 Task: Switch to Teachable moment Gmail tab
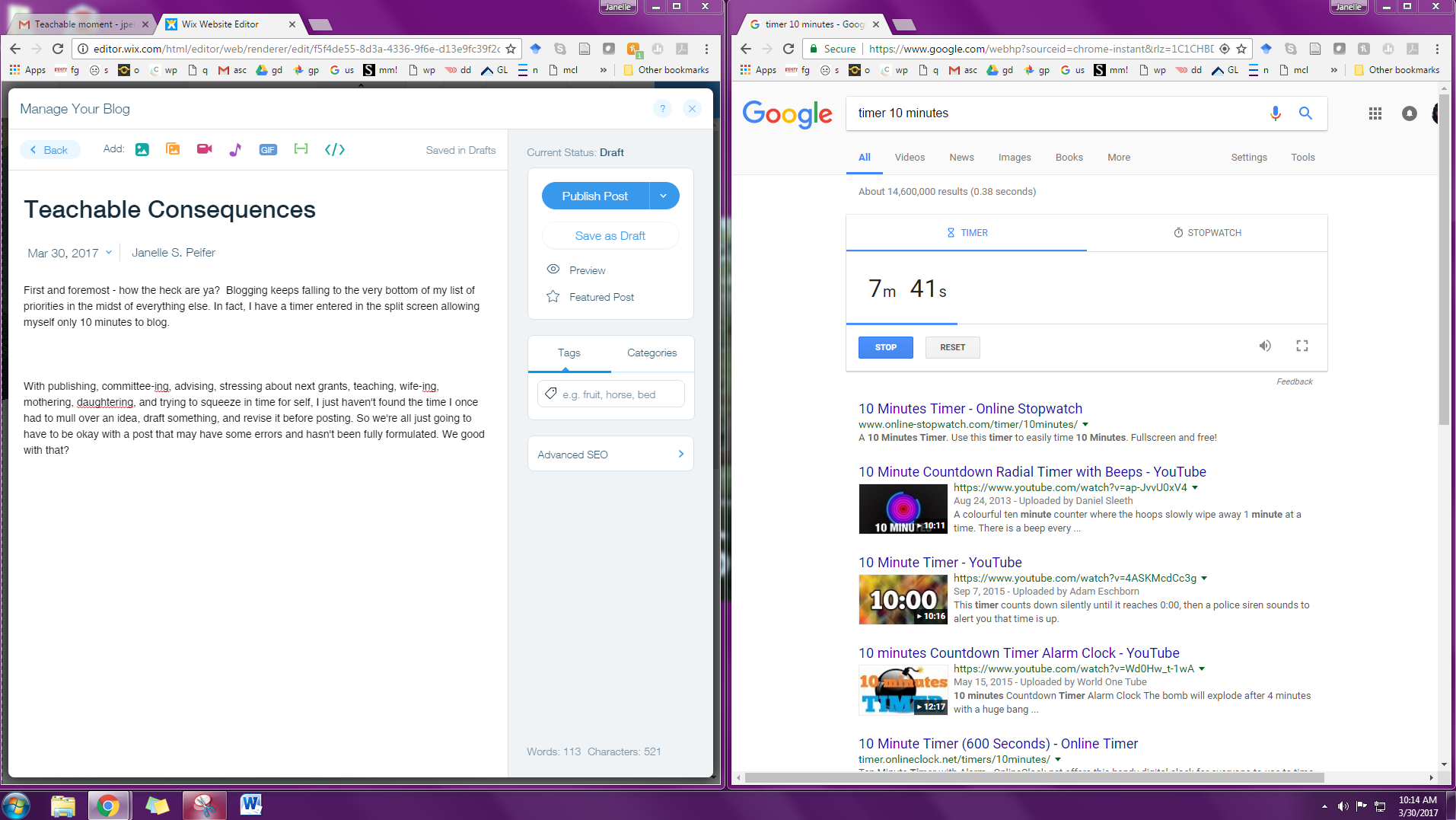click(x=84, y=24)
